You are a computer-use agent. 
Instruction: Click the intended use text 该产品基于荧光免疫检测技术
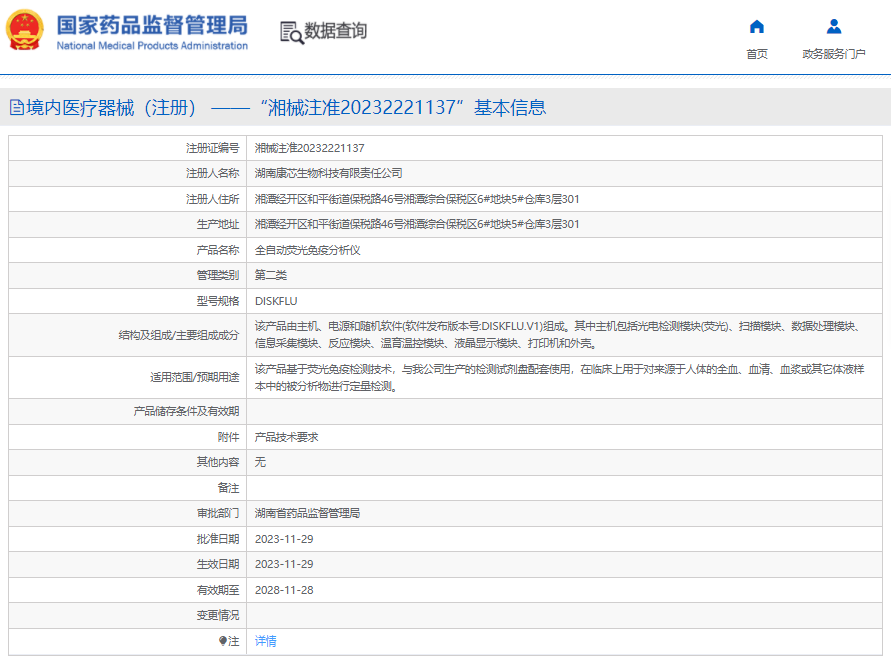click(560, 377)
